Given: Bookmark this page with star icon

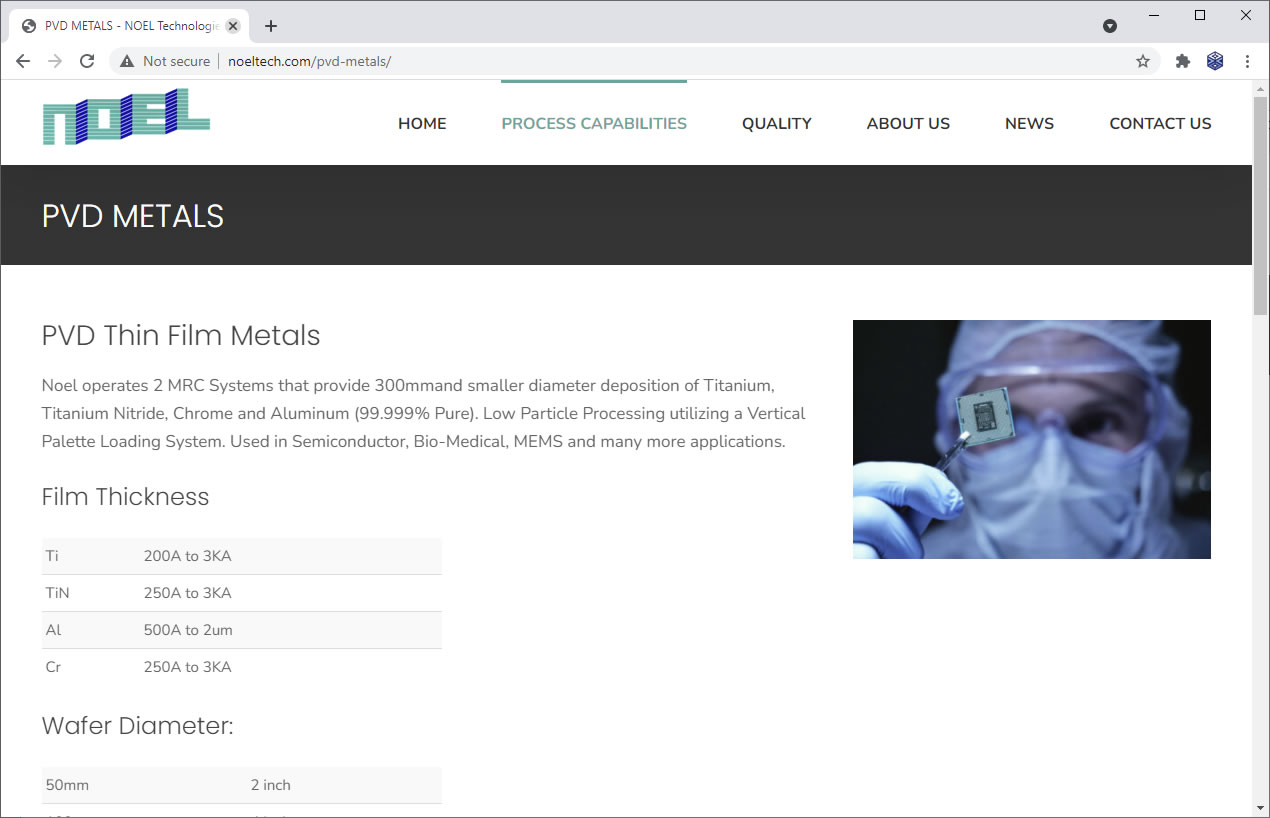Looking at the screenshot, I should click(x=1143, y=61).
